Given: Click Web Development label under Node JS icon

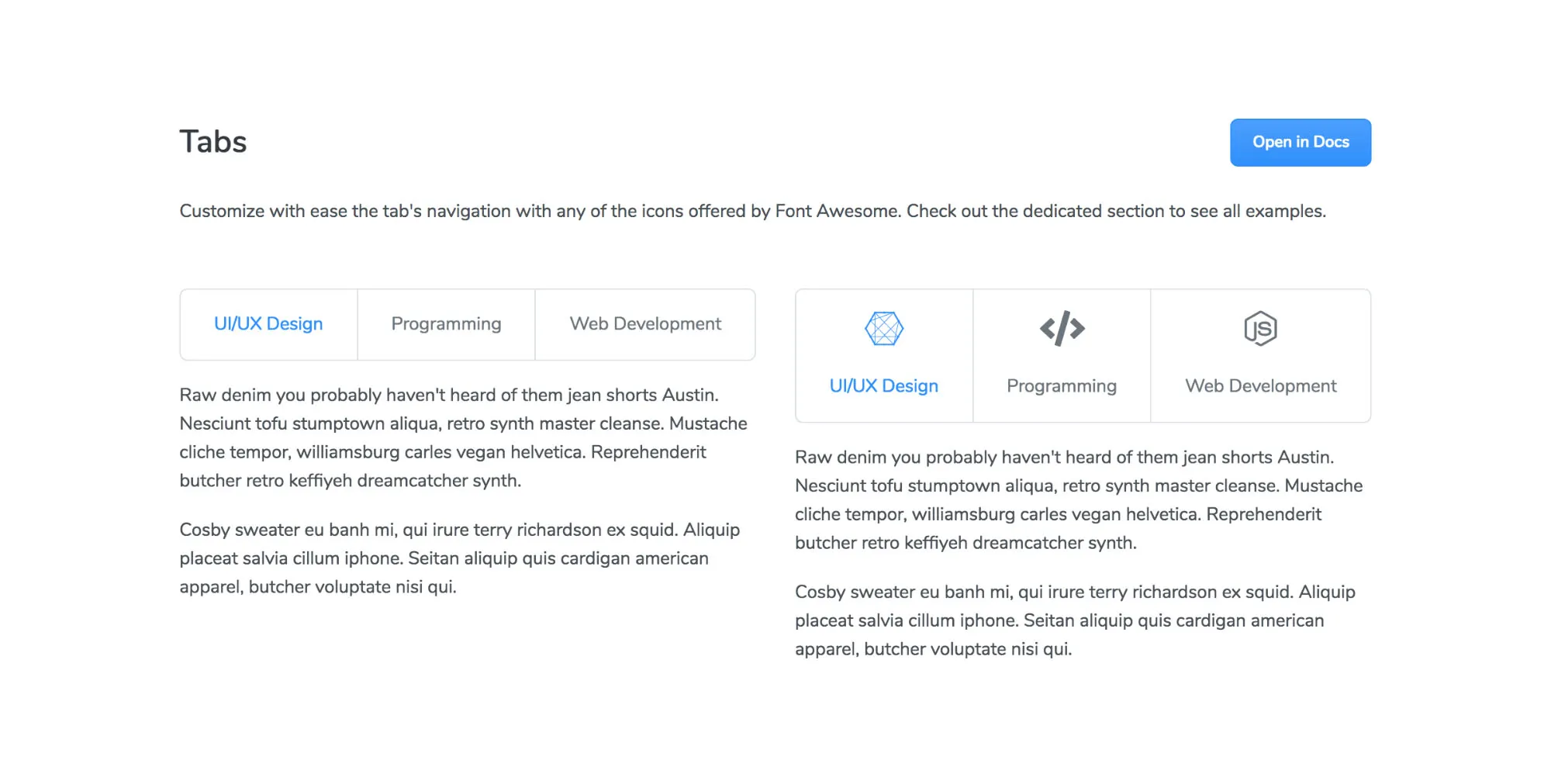Looking at the screenshot, I should [1261, 385].
